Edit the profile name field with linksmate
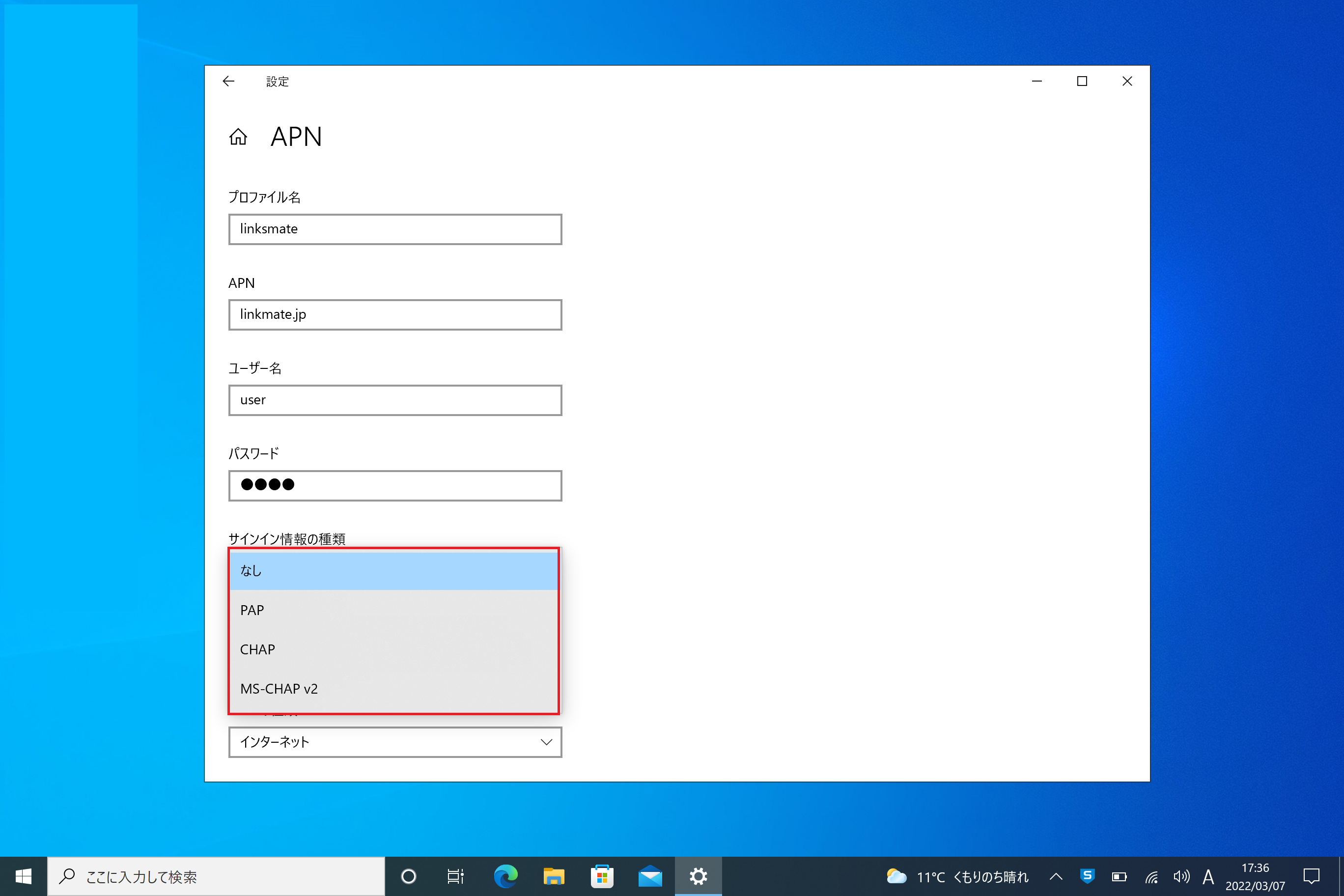 (395, 229)
